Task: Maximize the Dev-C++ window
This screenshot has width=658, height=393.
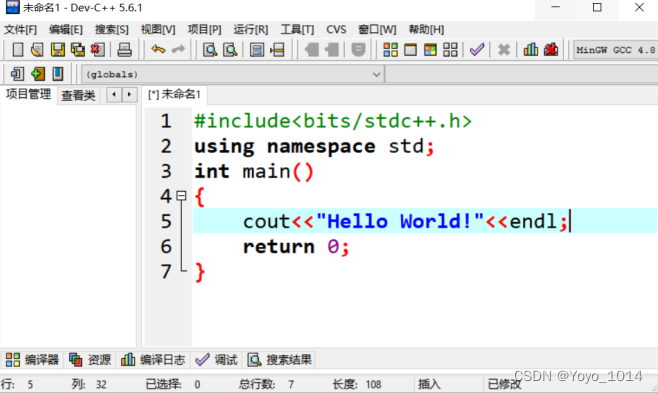Action: 597,8
